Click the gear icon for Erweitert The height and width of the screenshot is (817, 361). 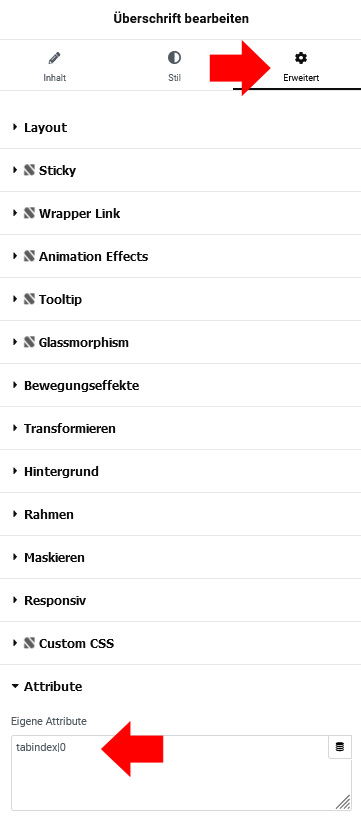click(301, 58)
